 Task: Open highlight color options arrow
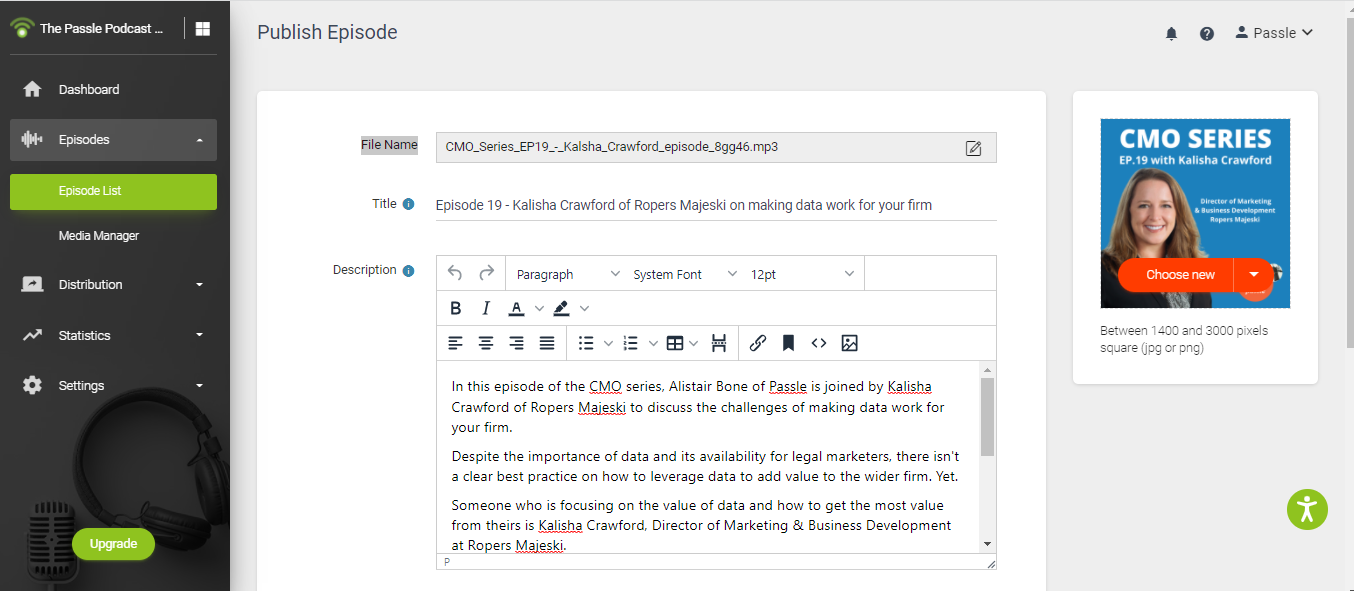(x=585, y=308)
